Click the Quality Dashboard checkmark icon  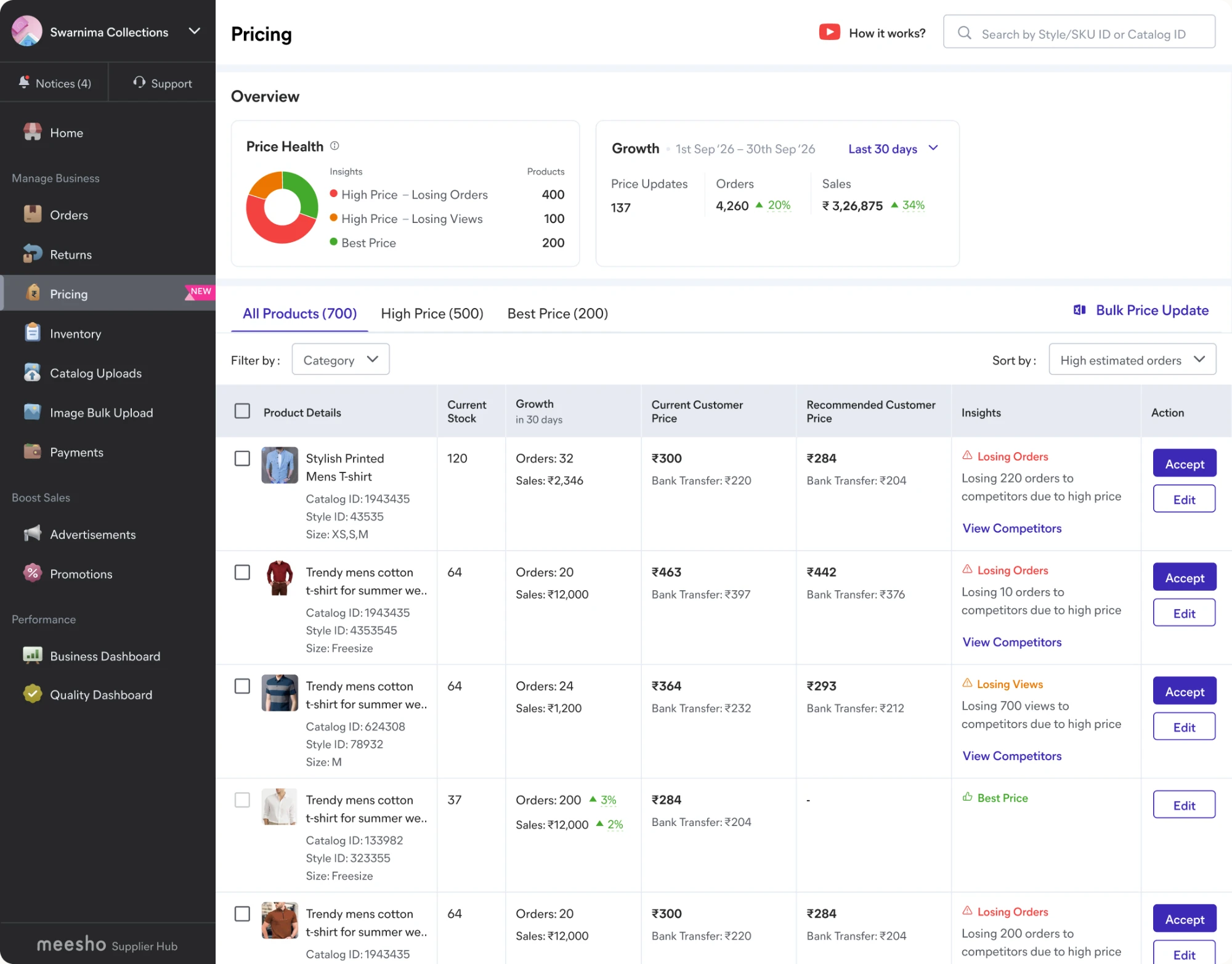(x=32, y=694)
